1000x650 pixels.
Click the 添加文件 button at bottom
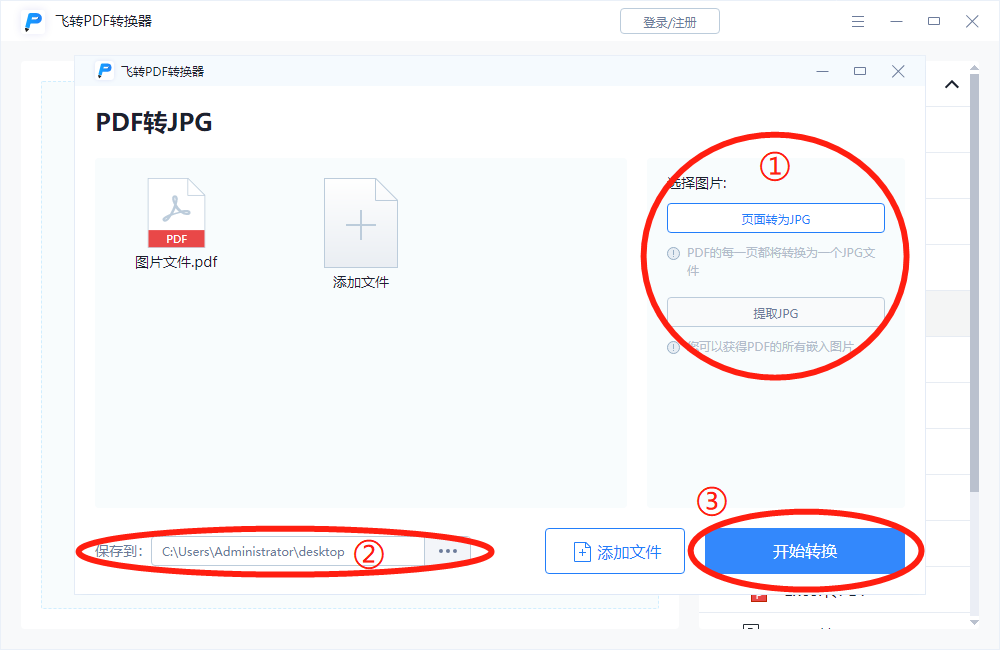pos(615,551)
